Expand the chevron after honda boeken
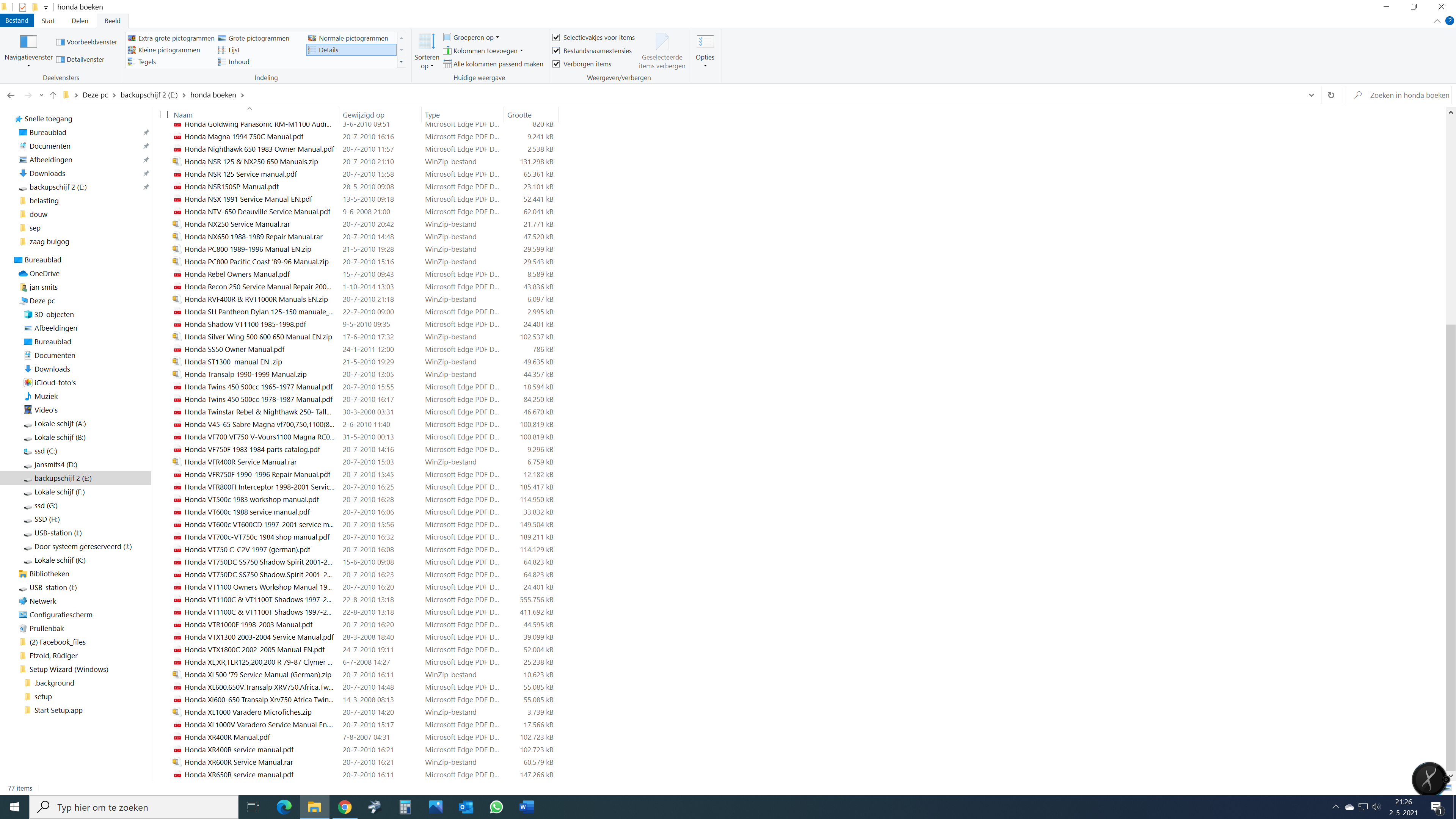Screen dimensions: 1456x819 coord(243,95)
